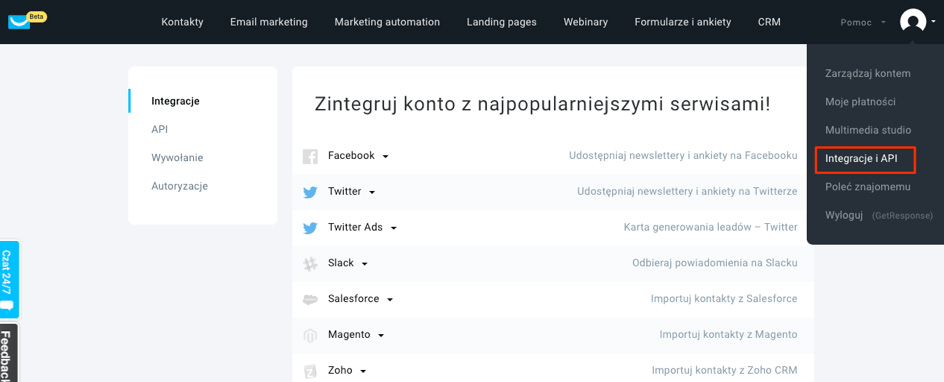The width and height of the screenshot is (944, 382).
Task: Click the Magento logo icon
Action: click(x=310, y=336)
